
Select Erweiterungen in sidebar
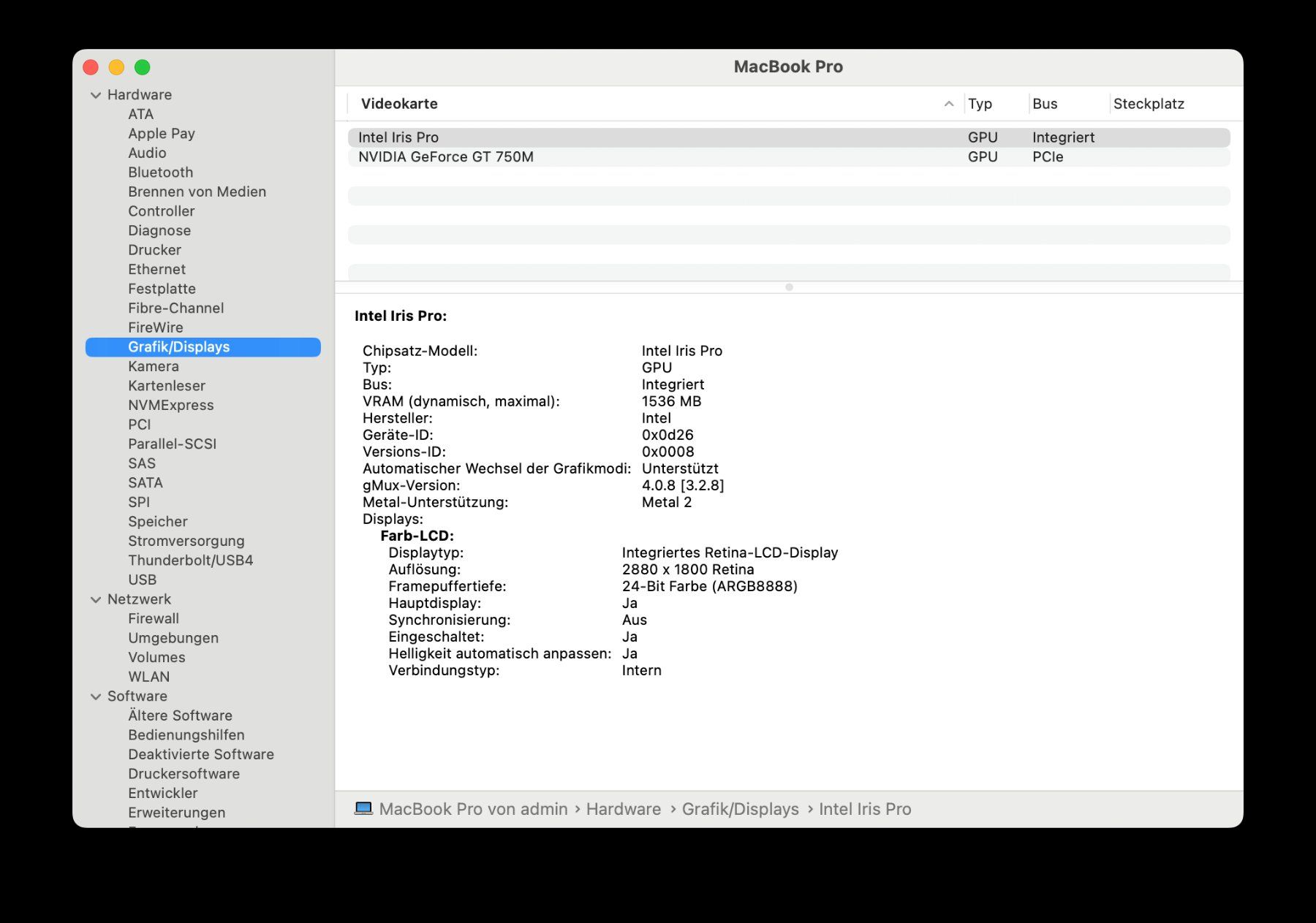click(177, 812)
